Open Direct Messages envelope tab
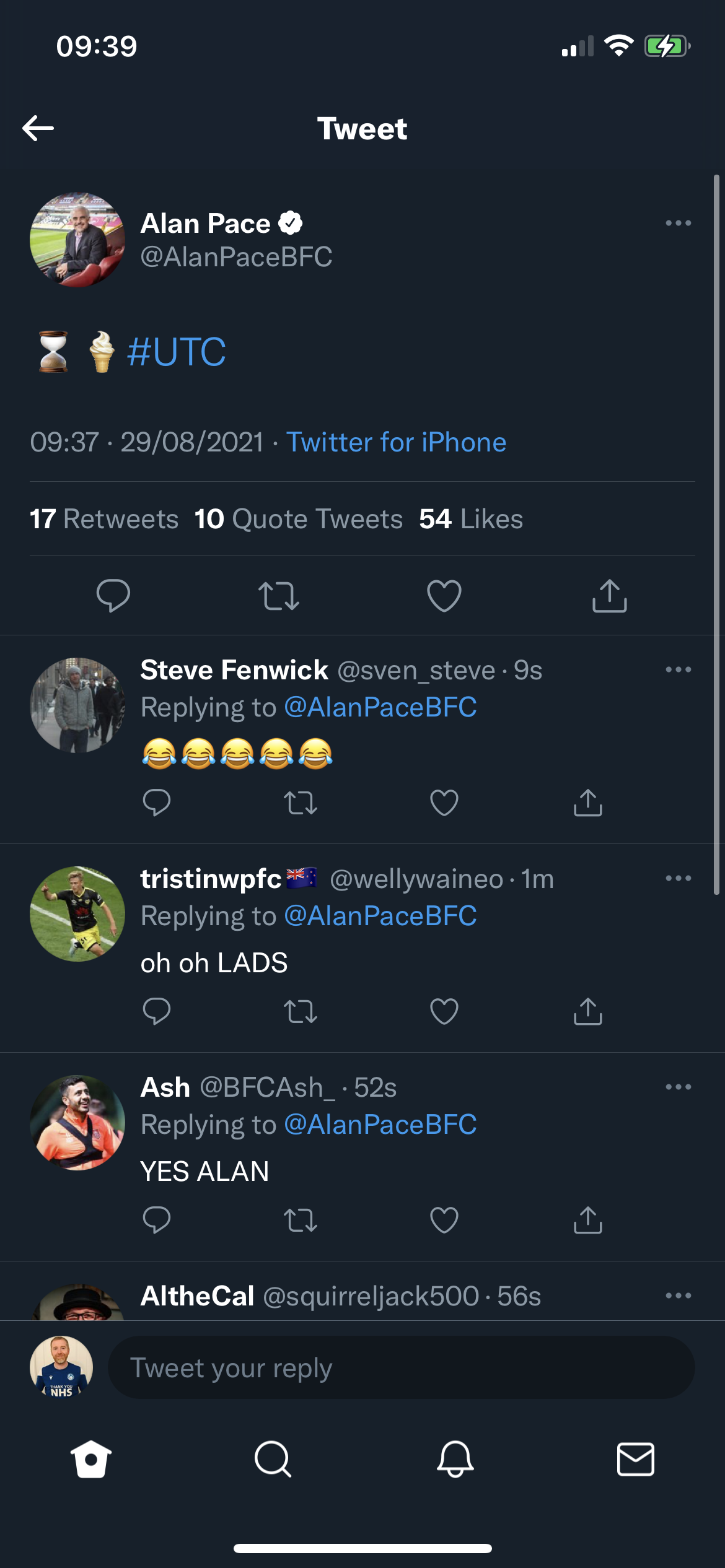Viewport: 725px width, 1568px height. pos(636,1459)
